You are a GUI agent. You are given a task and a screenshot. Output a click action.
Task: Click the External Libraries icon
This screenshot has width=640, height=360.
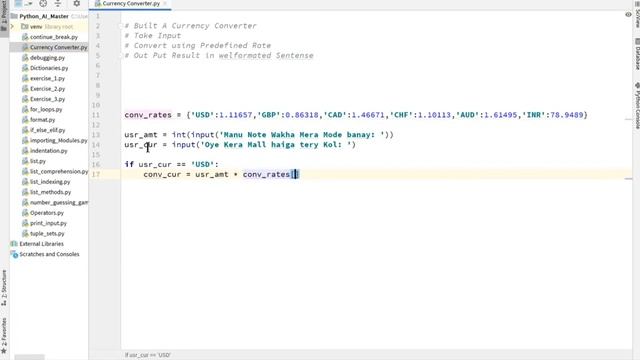(x=14, y=244)
